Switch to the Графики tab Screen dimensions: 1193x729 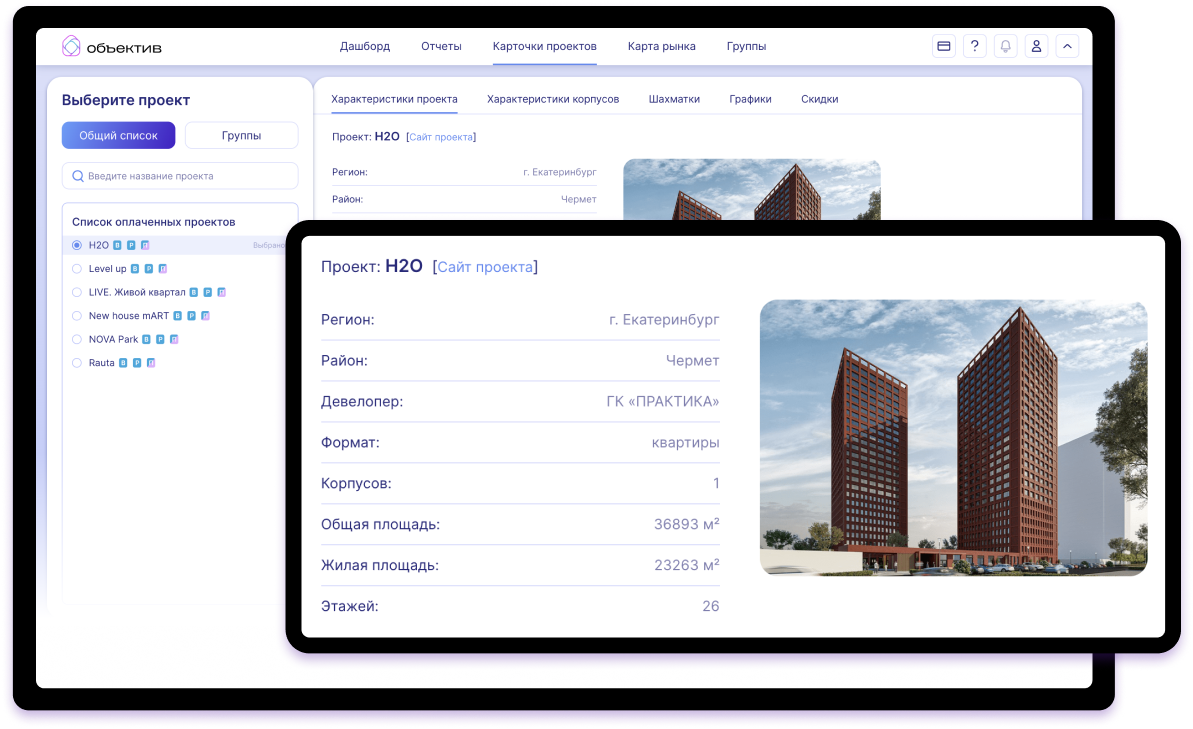(x=750, y=99)
